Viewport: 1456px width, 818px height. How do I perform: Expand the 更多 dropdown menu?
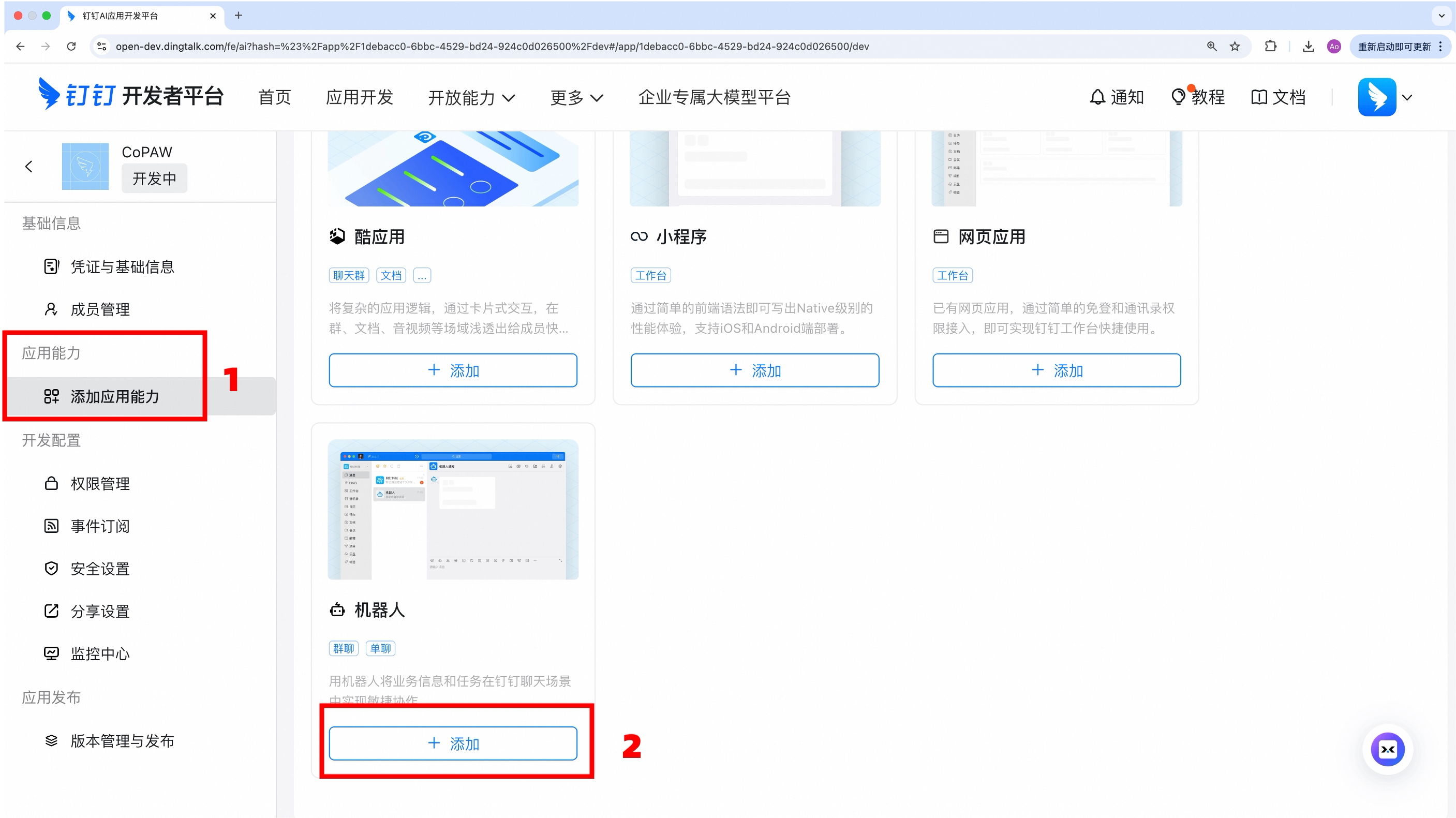tap(576, 98)
